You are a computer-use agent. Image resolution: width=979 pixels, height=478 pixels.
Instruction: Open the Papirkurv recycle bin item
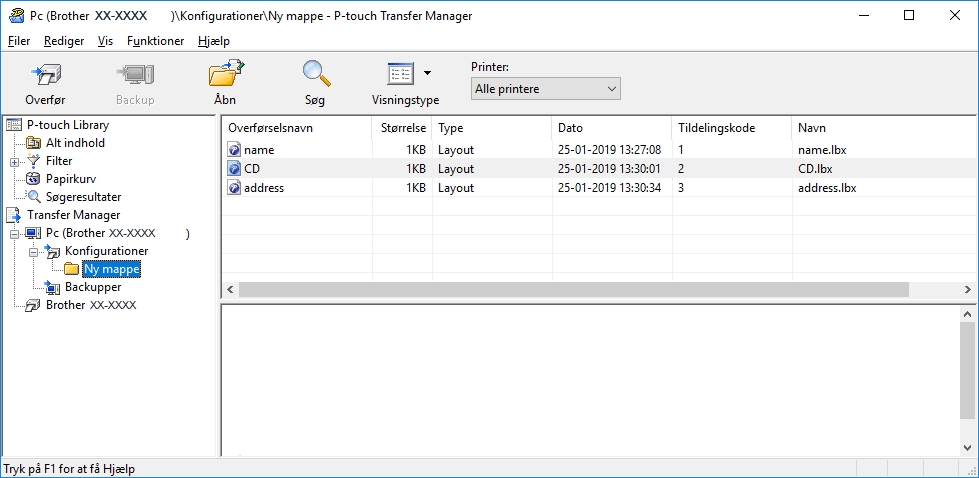coord(71,178)
